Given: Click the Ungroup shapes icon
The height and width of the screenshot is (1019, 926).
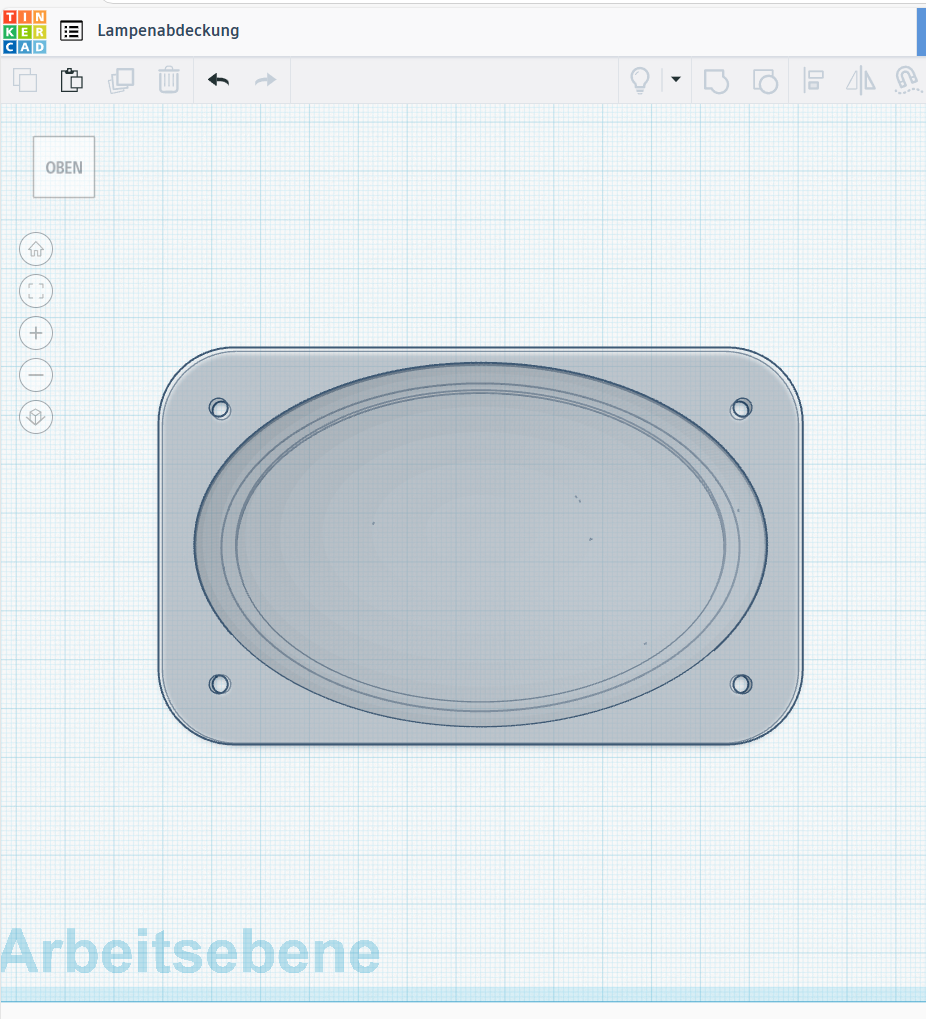Looking at the screenshot, I should click(x=765, y=81).
